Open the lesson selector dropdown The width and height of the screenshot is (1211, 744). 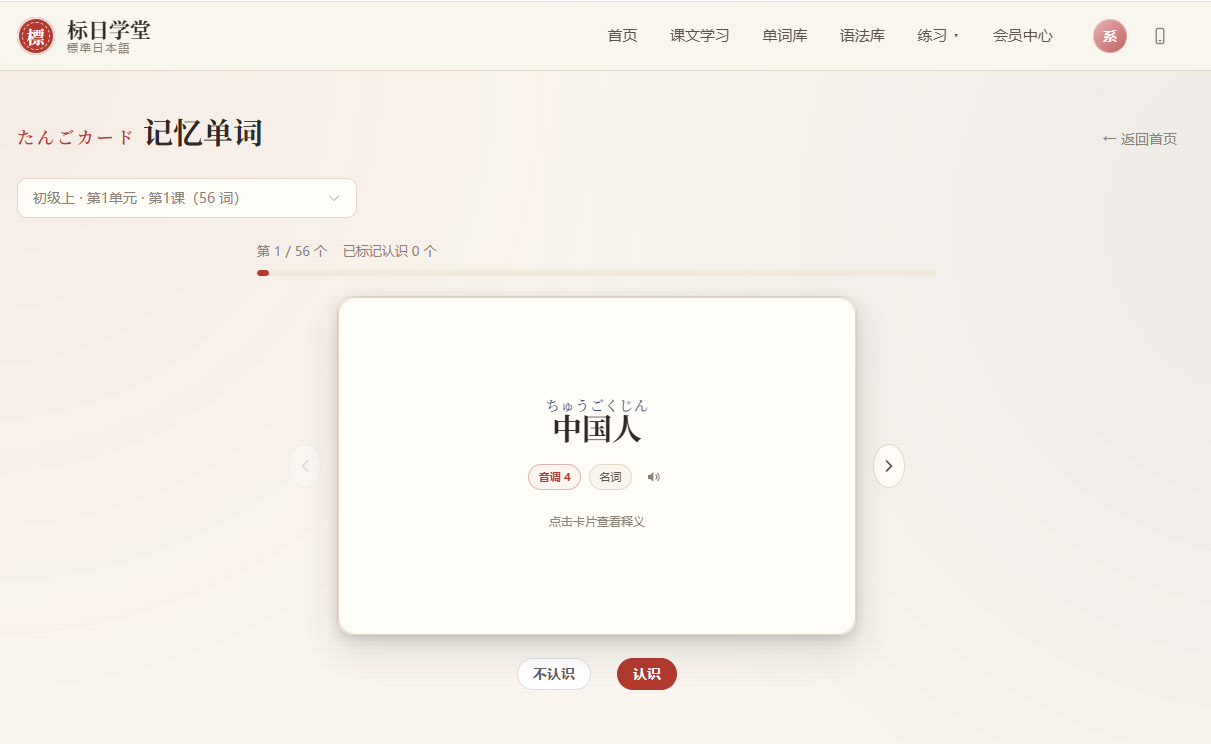(187, 198)
